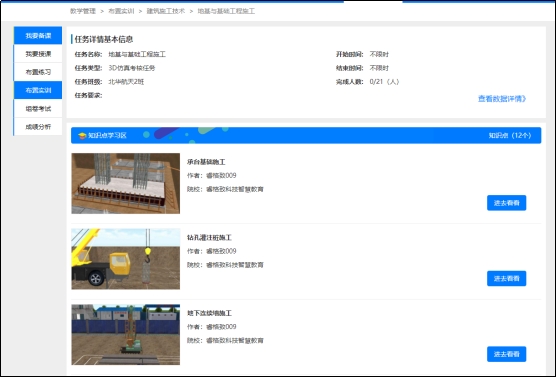Open 成绩分析 in the sidebar
Image resolution: width=556 pixels, height=377 pixels.
[38, 127]
